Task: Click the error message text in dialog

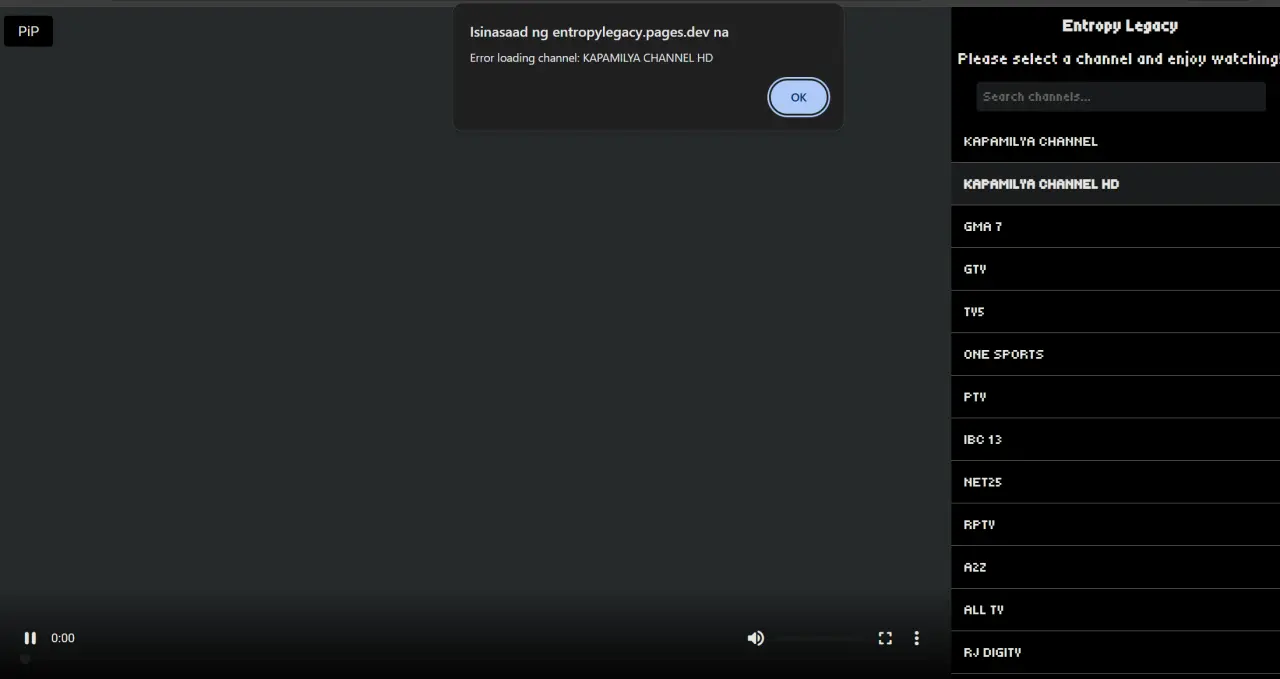Action: click(591, 58)
